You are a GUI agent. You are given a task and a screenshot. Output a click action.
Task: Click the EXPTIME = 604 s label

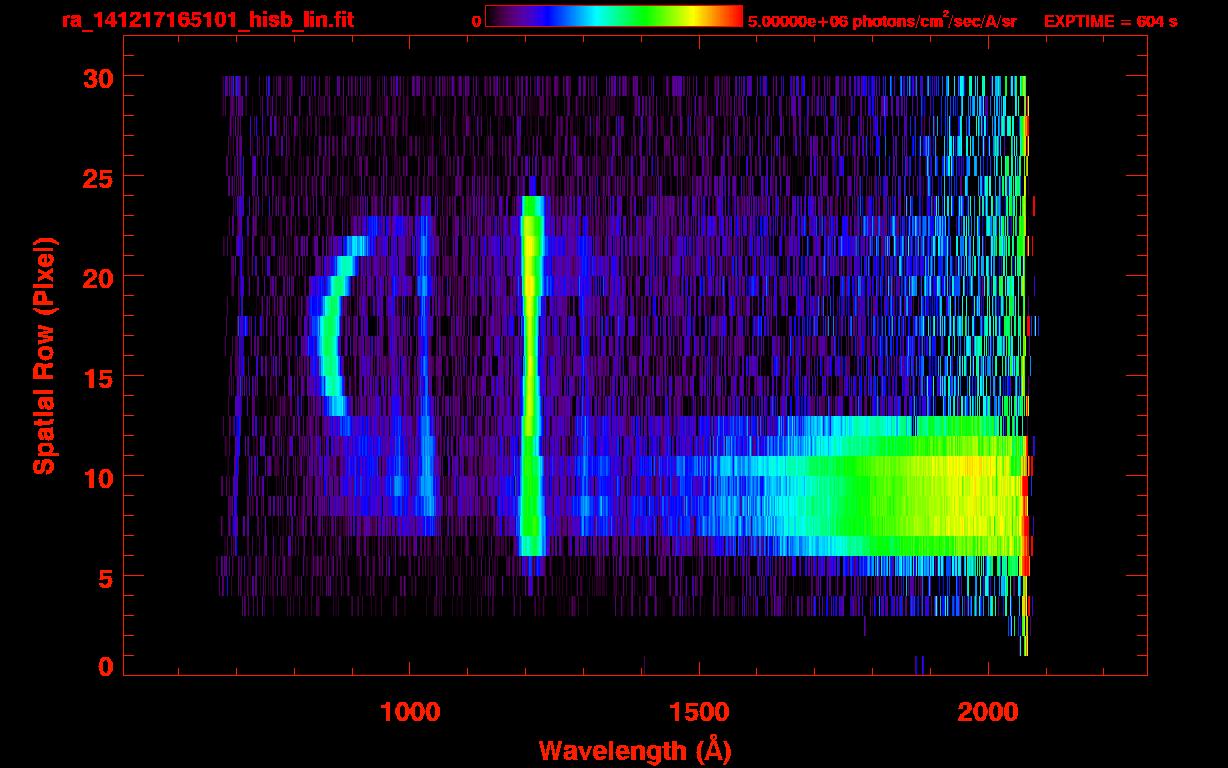pyautogui.click(x=1110, y=21)
